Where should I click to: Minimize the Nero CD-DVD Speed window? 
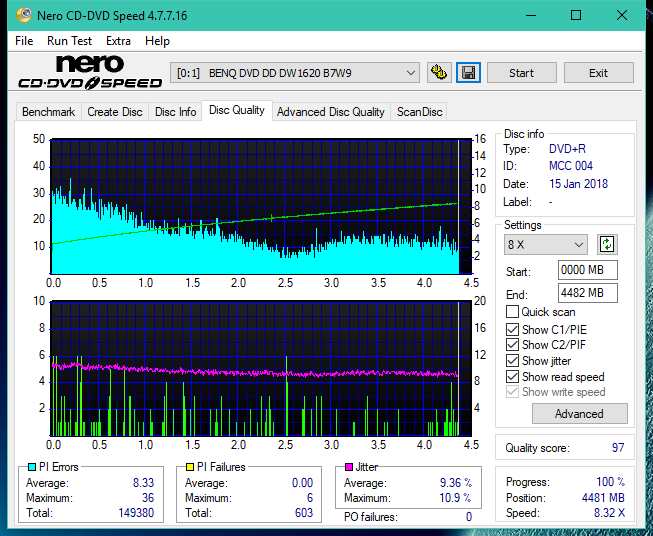pyautogui.click(x=531, y=15)
